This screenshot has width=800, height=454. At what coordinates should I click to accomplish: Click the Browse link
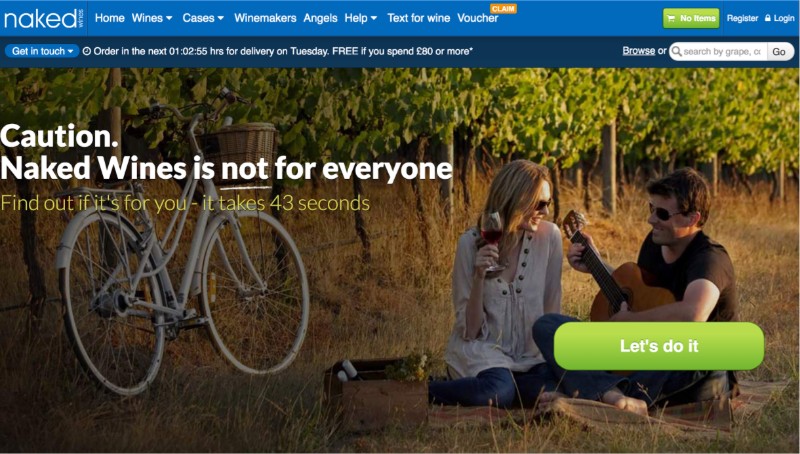(639, 51)
